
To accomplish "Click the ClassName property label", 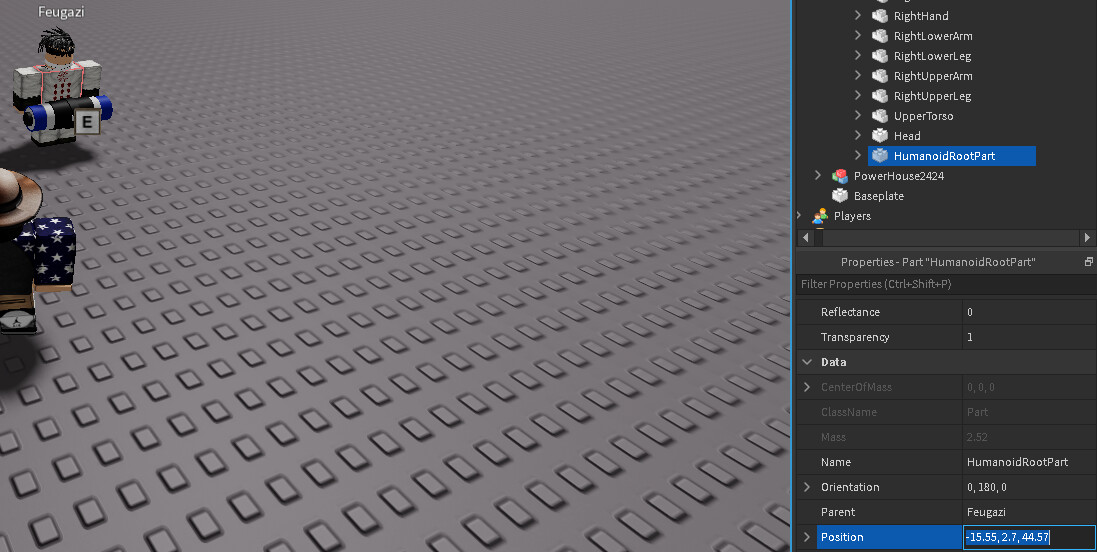I will pos(849,412).
